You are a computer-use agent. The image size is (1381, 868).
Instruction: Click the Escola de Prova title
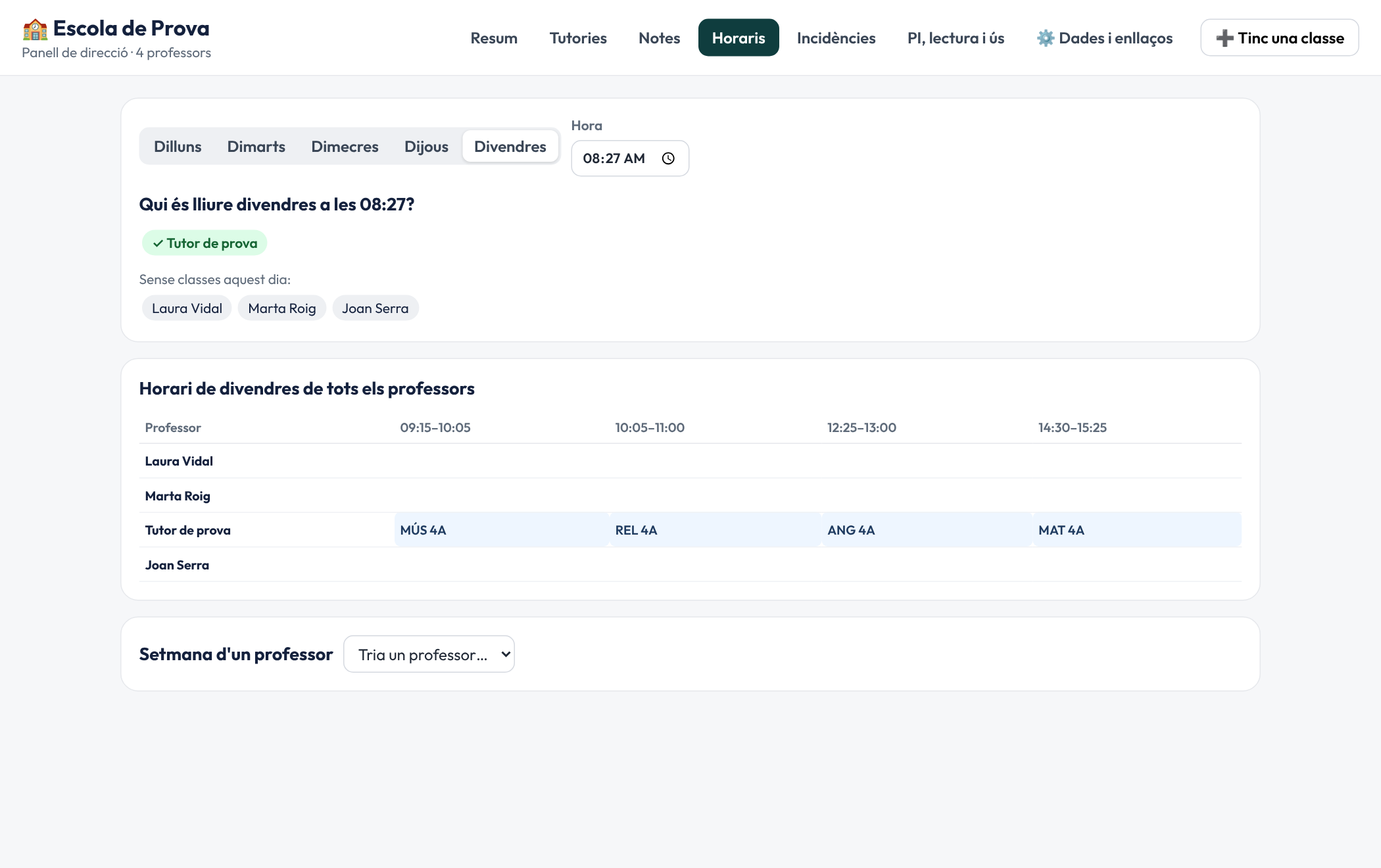(x=131, y=28)
